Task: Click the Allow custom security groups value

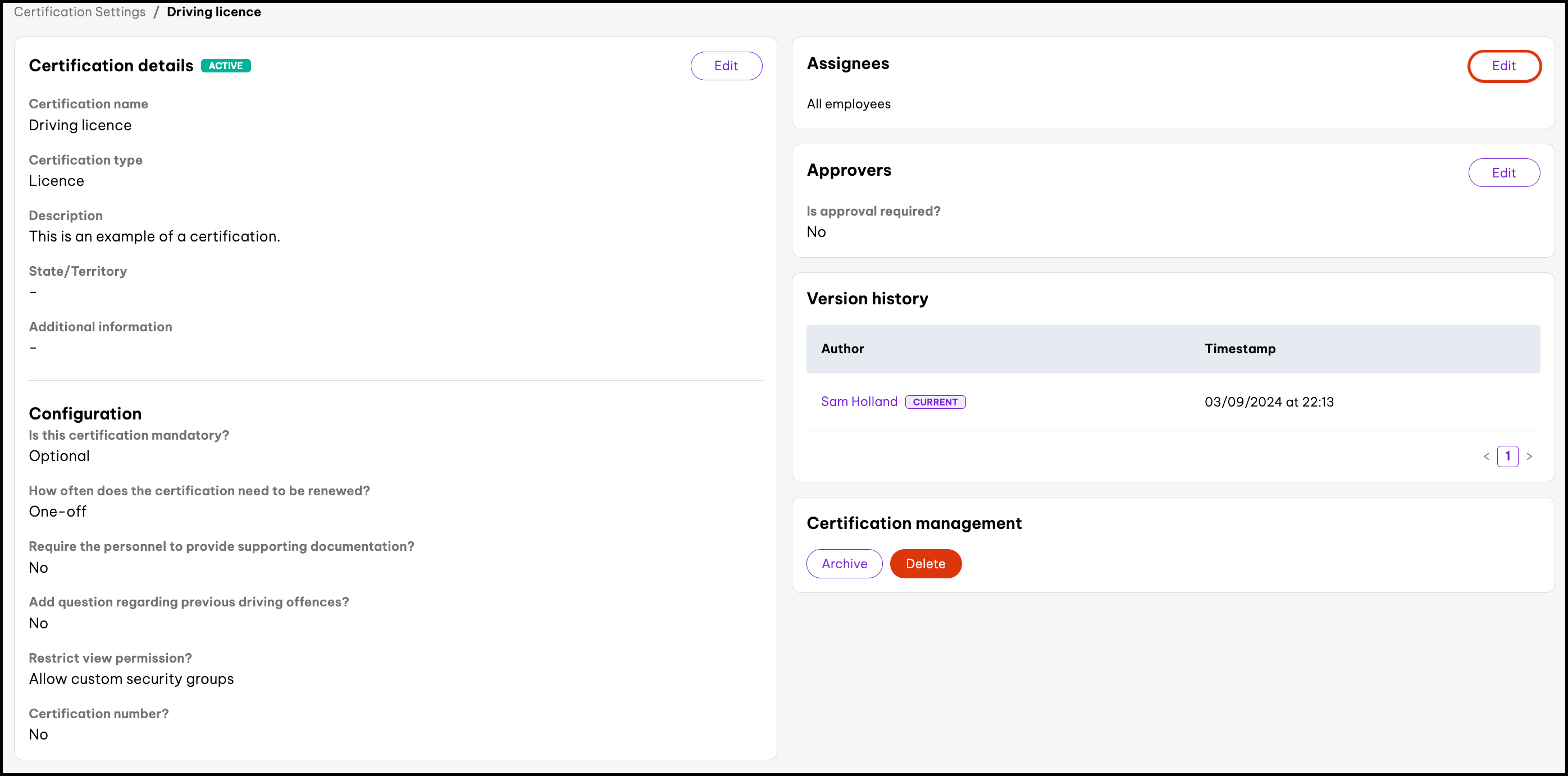Action: coord(131,679)
